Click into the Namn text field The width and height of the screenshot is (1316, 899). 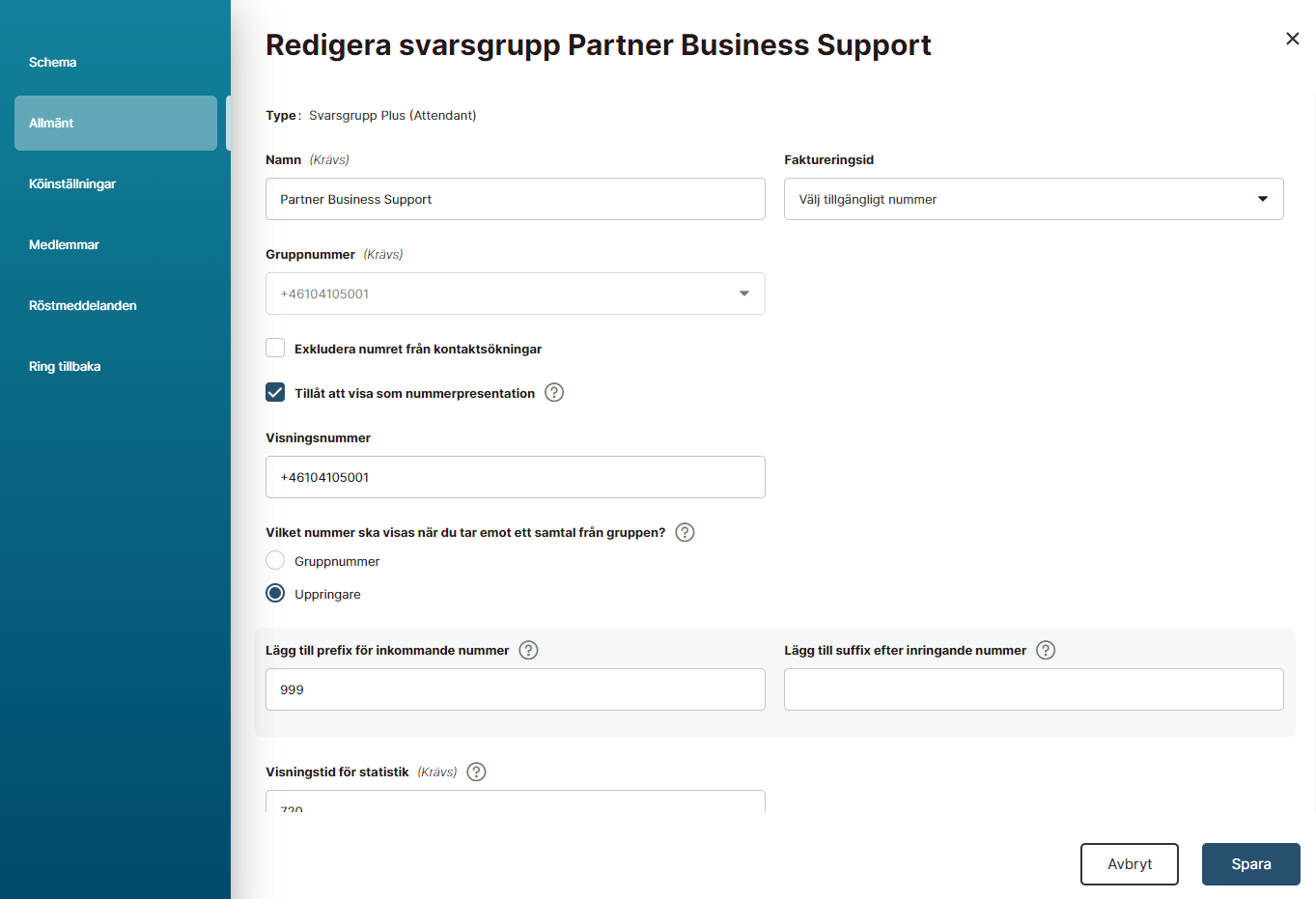515,199
